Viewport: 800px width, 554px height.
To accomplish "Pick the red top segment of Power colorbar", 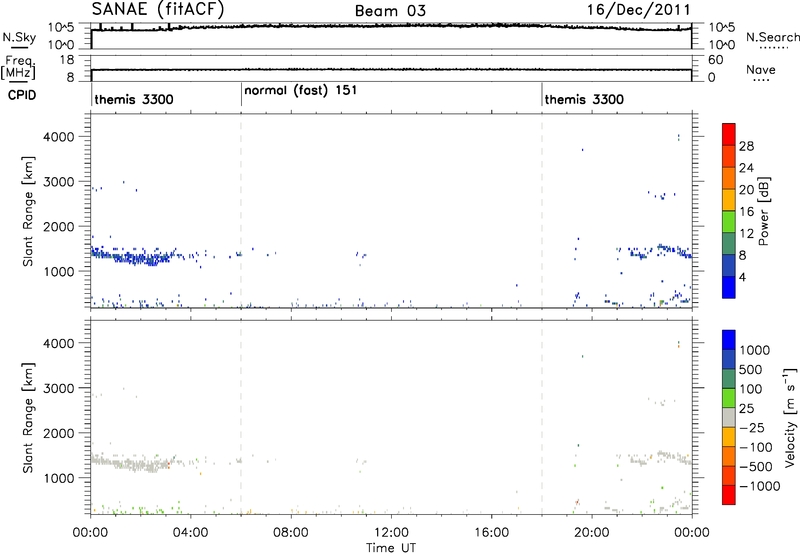I will coord(729,134).
